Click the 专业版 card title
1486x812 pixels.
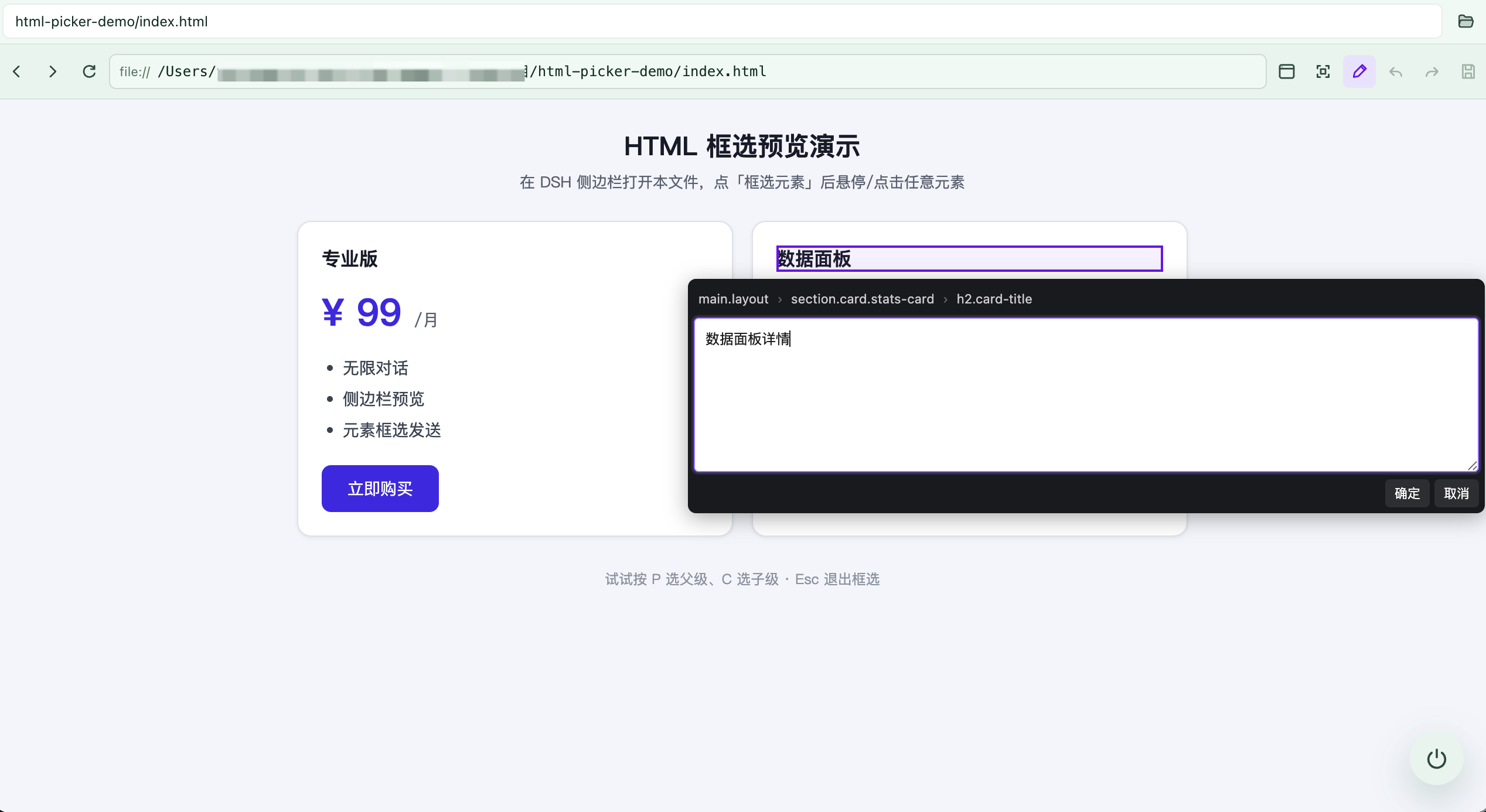point(350,258)
